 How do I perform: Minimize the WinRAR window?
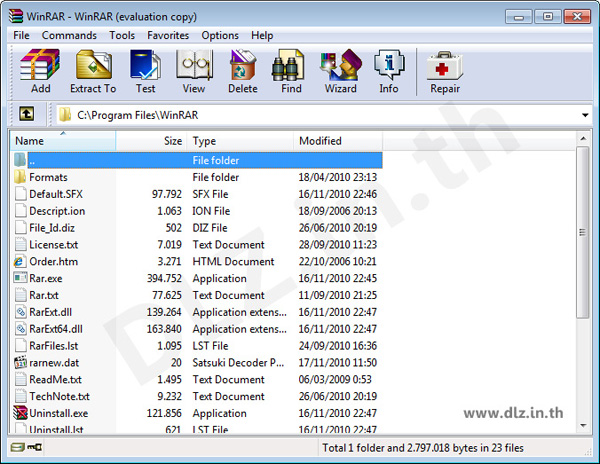(x=518, y=17)
